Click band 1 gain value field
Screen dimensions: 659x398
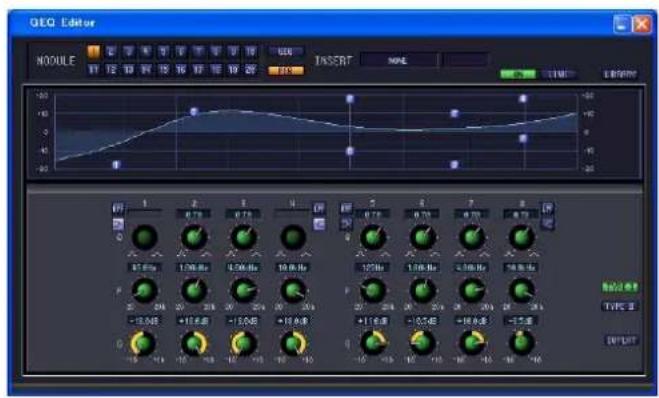point(145,321)
